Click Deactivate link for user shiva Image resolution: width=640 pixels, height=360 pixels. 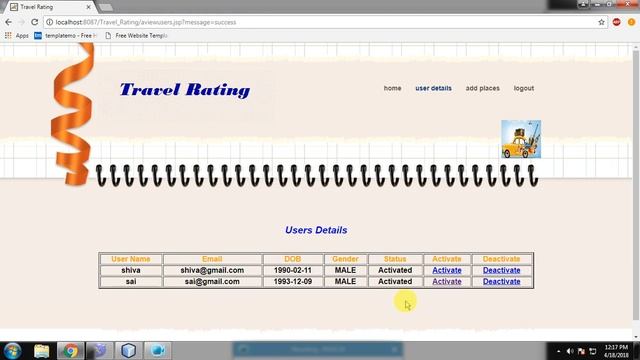click(501, 270)
